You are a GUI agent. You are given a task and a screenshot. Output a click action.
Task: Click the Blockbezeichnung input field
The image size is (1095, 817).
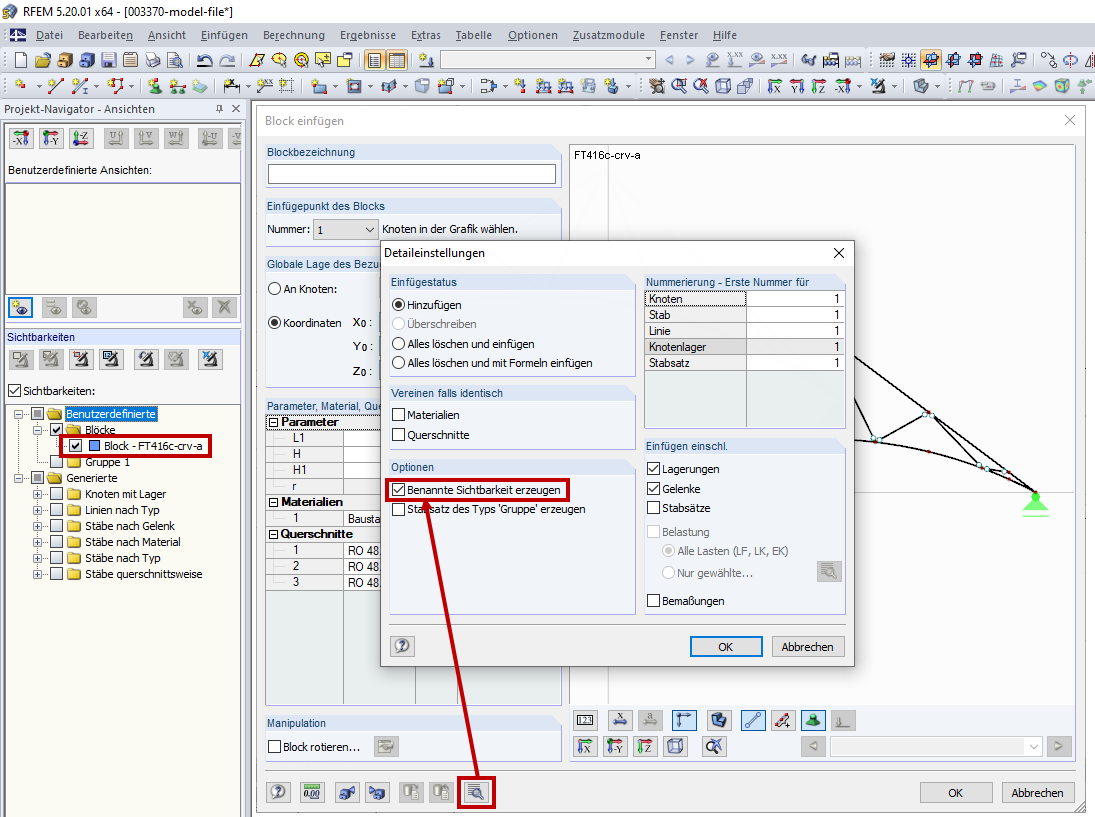click(x=412, y=173)
